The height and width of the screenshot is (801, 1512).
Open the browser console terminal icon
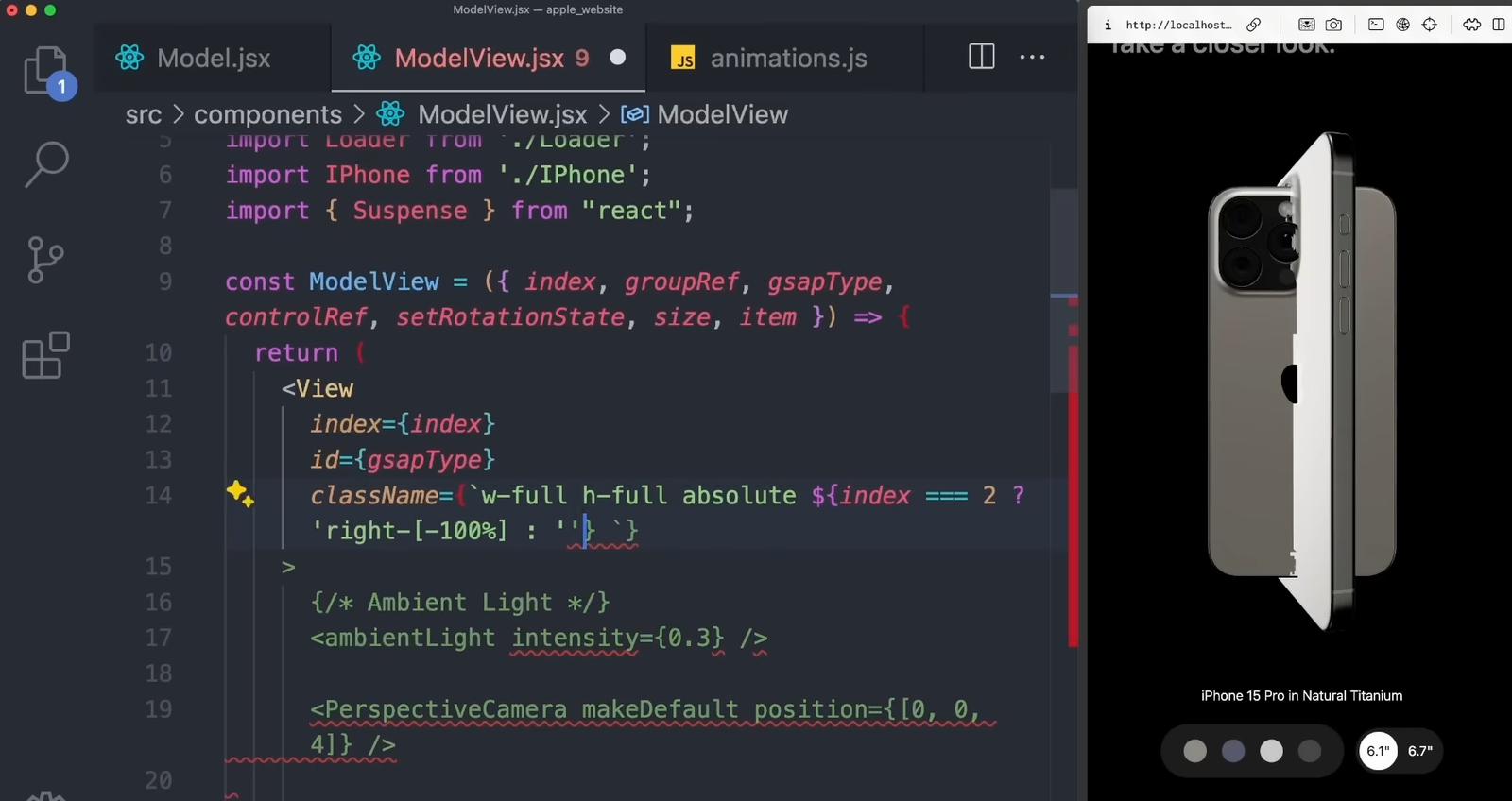[x=1376, y=25]
